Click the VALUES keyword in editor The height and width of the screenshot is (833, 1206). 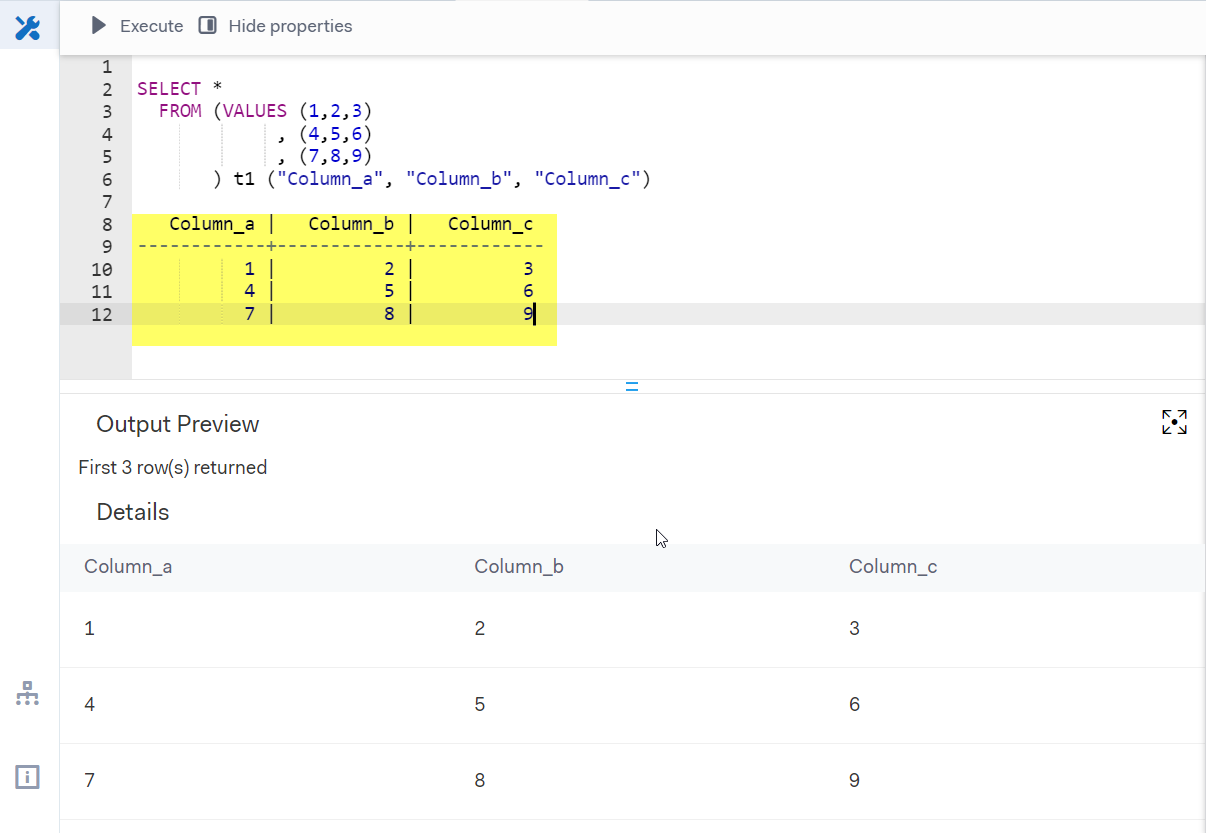pyautogui.click(x=255, y=111)
